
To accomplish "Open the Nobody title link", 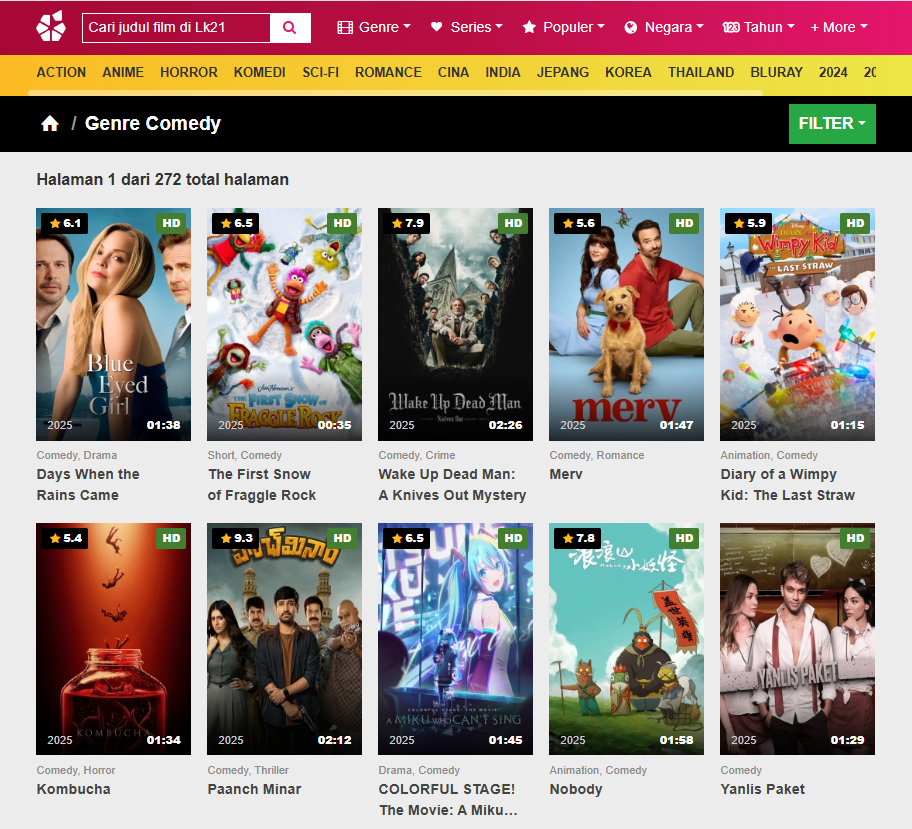I will [x=576, y=789].
